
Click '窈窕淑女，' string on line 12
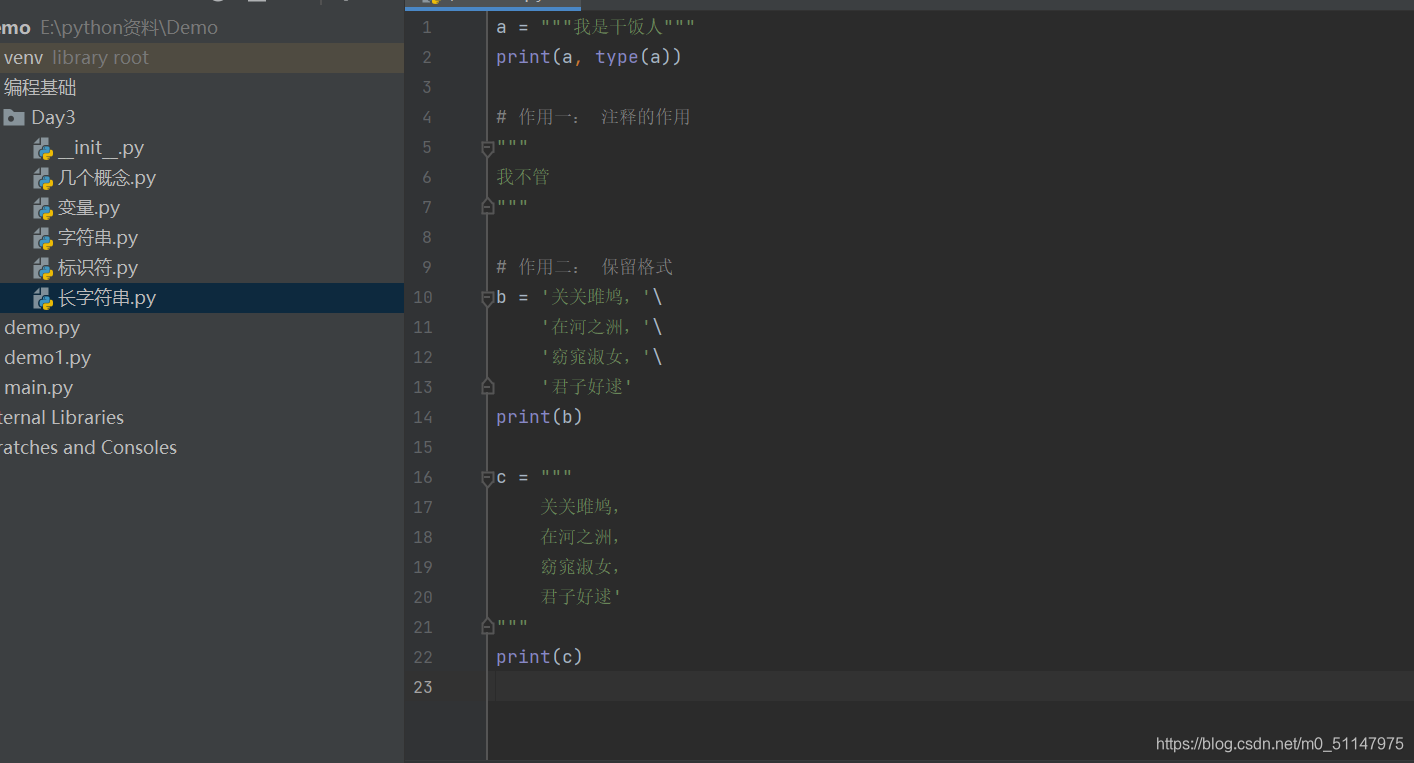pos(596,358)
